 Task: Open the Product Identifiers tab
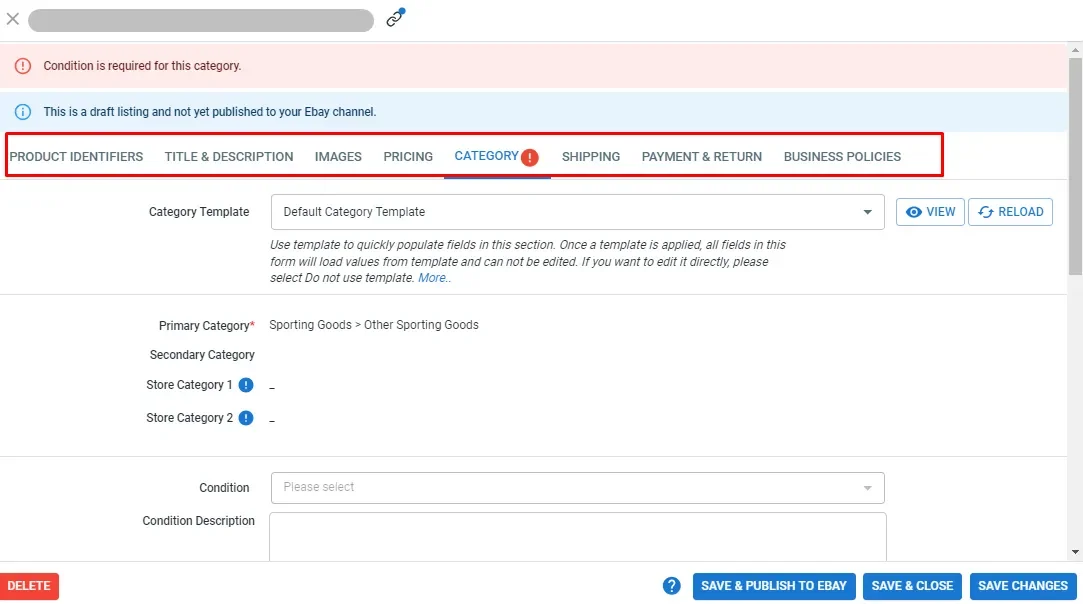[x=76, y=157]
